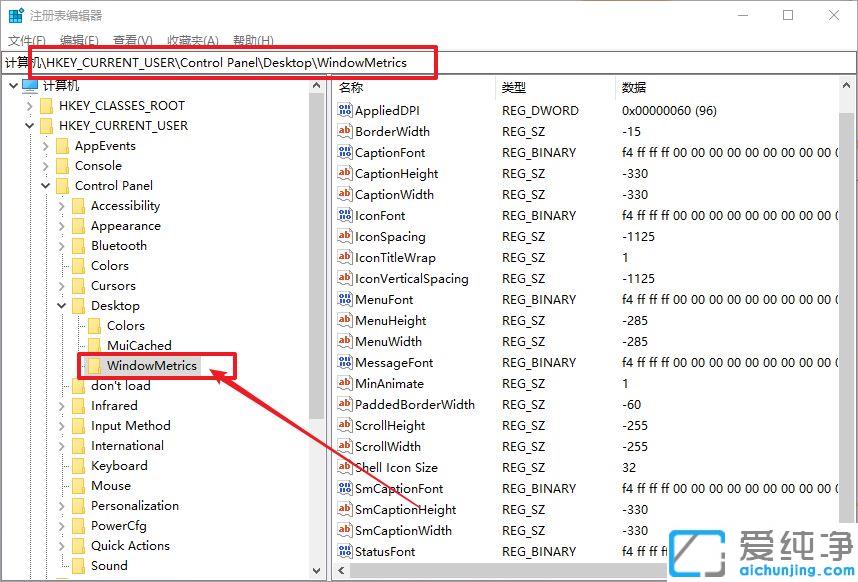Open the 查看(V) menu
Image resolution: width=858 pixels, height=582 pixels.
click(x=133, y=40)
